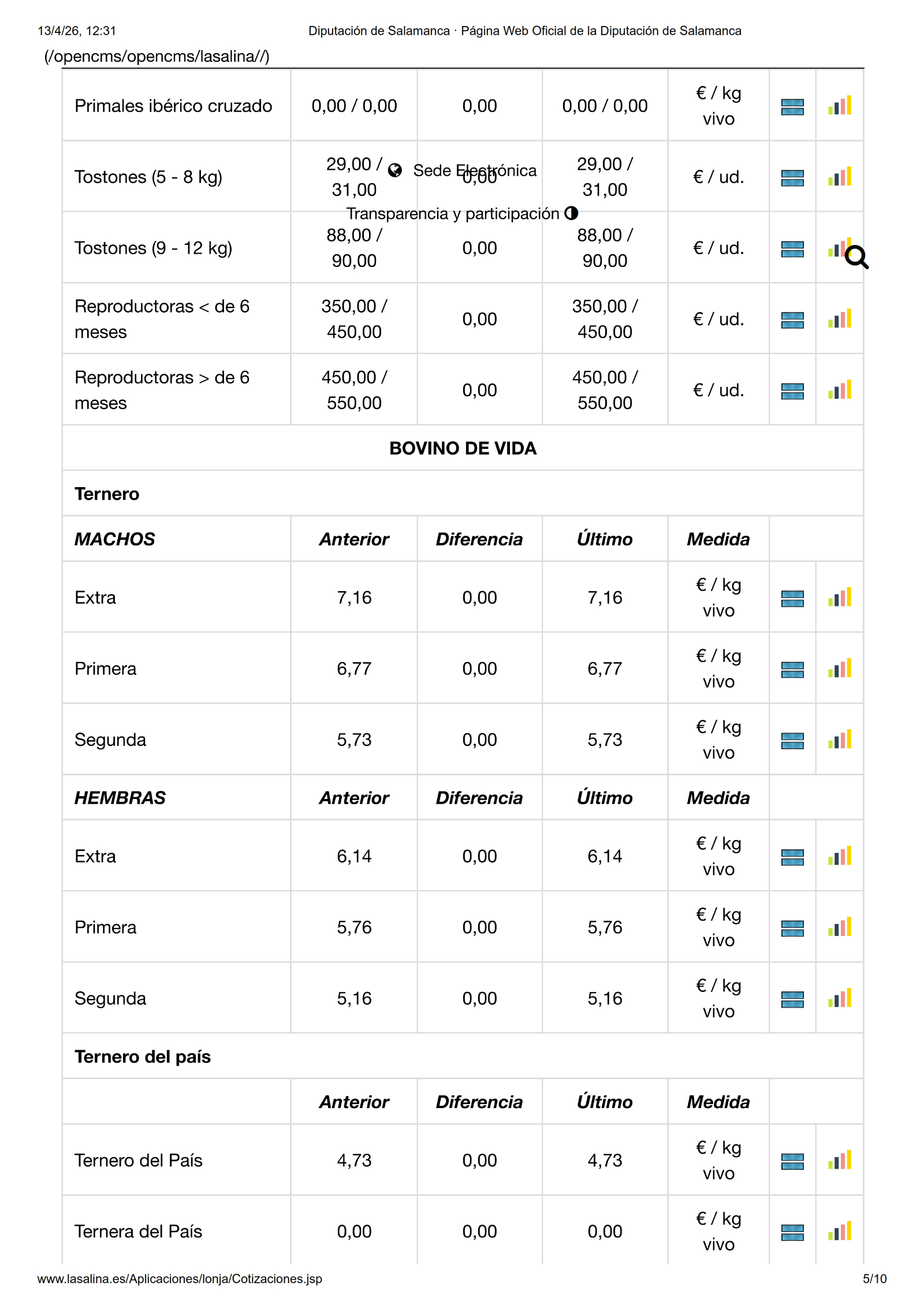The image size is (924, 1308).
Task: Show the bar chart for MACHOS Primera
Action: [x=839, y=668]
